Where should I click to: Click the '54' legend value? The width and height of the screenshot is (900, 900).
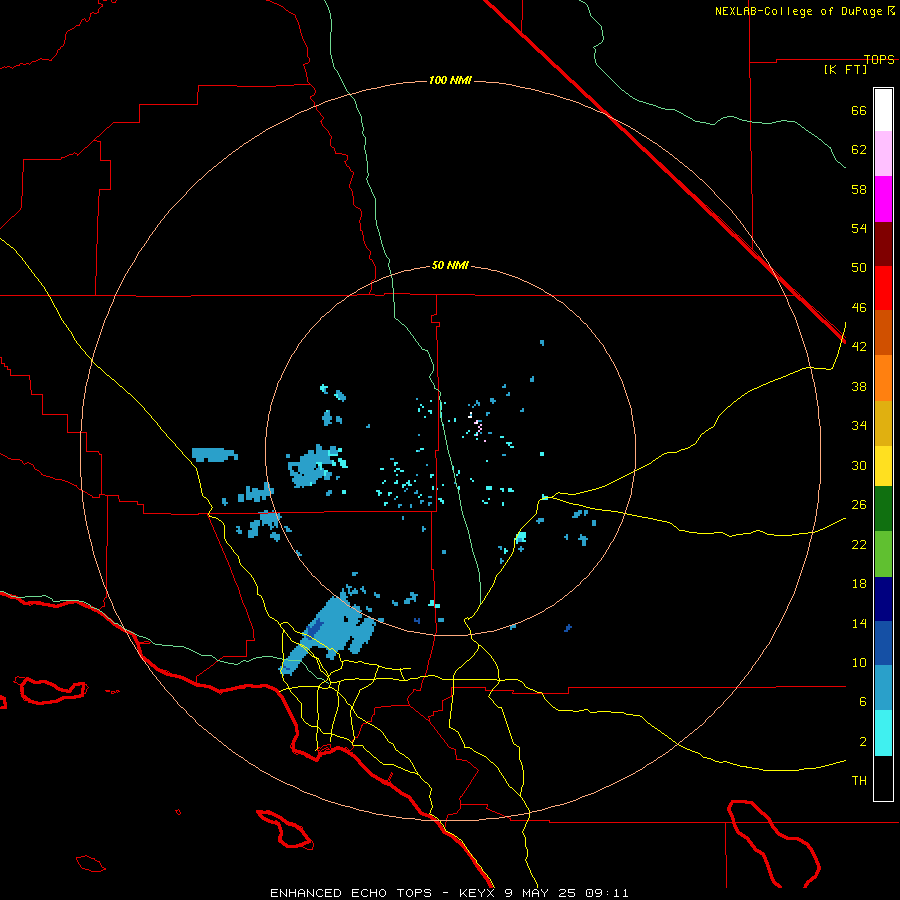[x=859, y=228]
